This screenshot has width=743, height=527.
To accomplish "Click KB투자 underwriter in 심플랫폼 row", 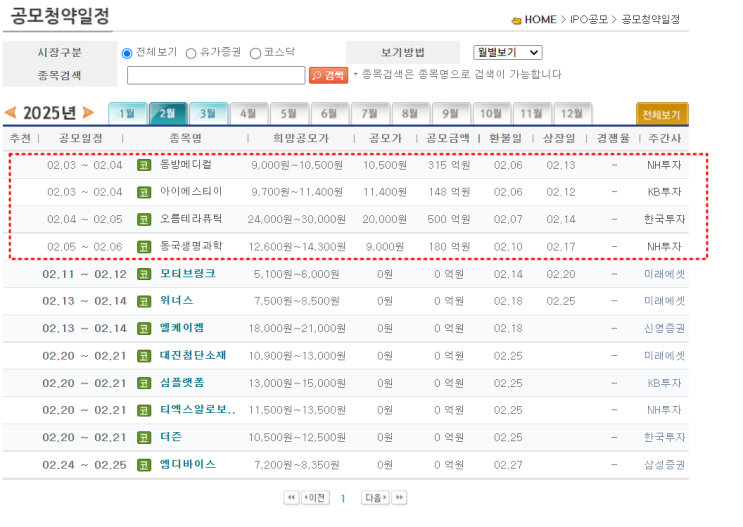I will (664, 383).
